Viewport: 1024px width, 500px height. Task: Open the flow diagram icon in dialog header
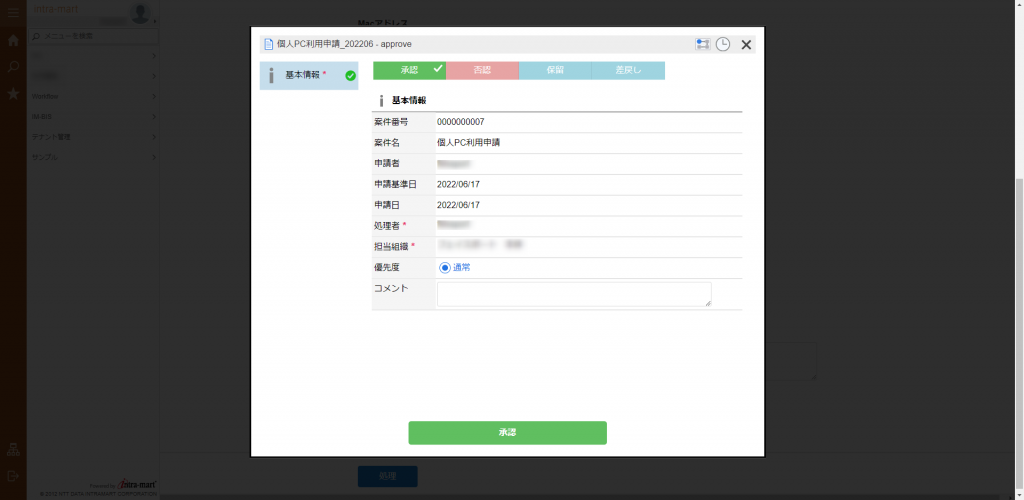[703, 44]
